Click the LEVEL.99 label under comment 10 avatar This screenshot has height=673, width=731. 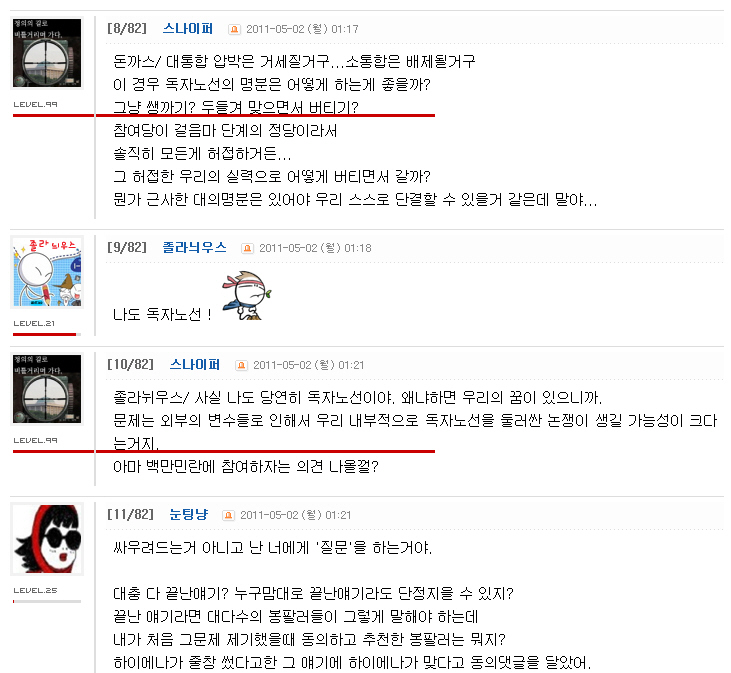(x=35, y=440)
